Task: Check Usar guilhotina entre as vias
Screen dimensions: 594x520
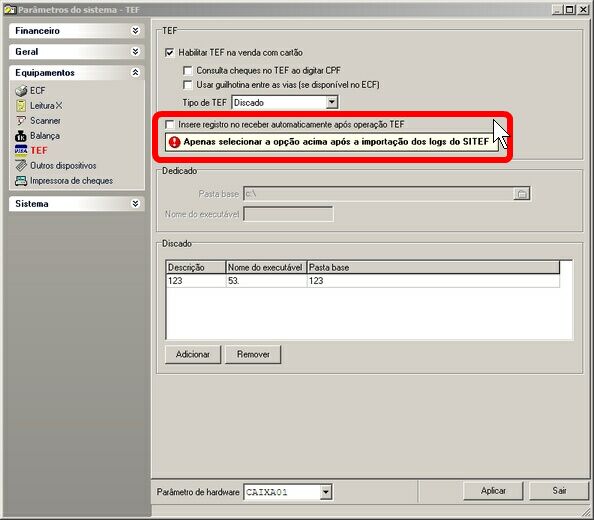Action: click(188, 85)
